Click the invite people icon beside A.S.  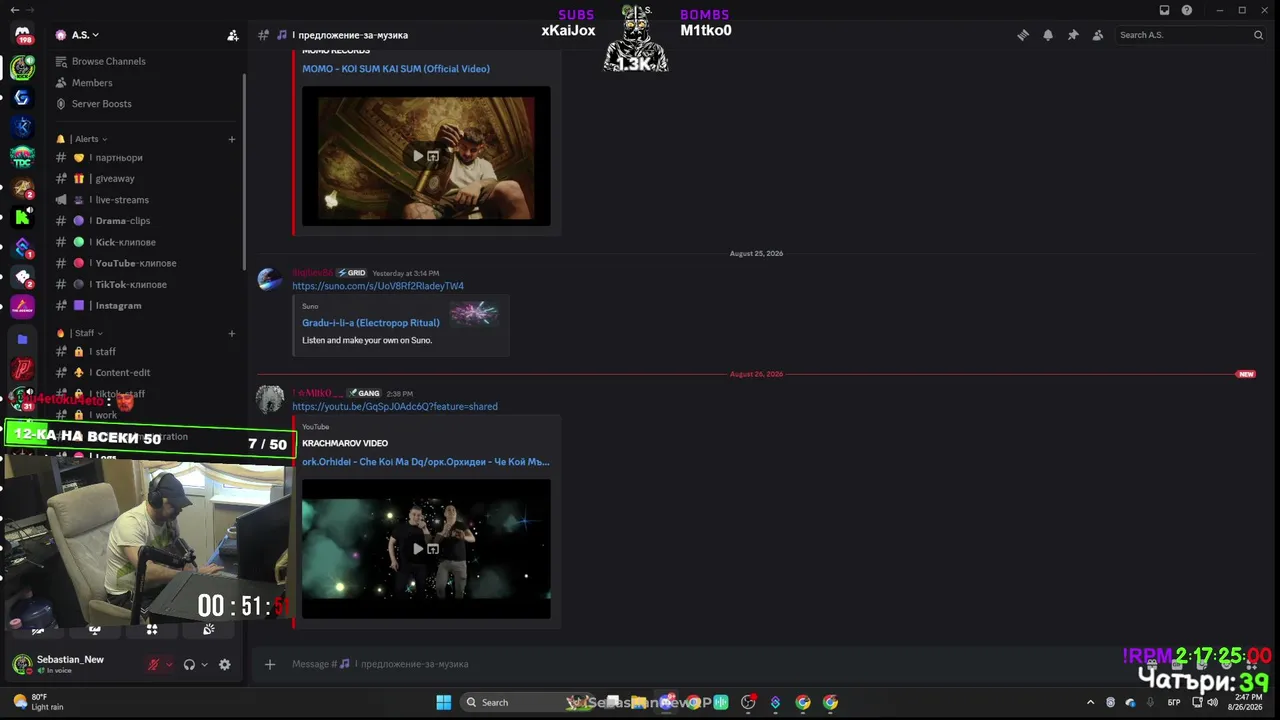click(x=233, y=35)
